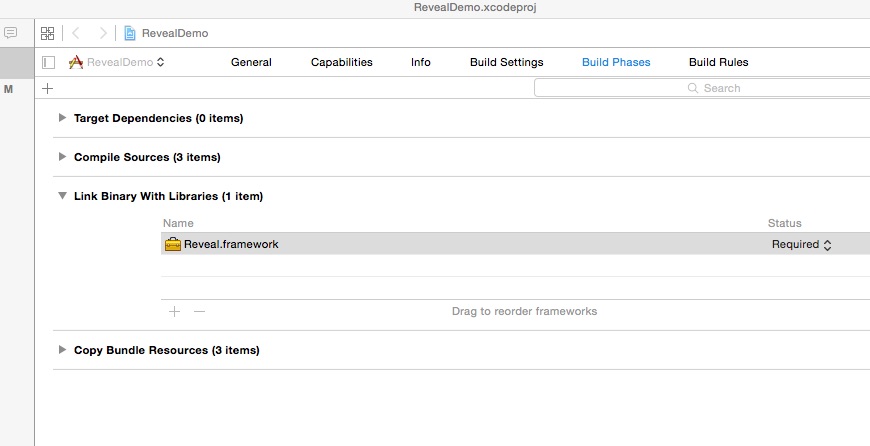Remove selected framework with minus button
Screen dimensions: 870x446
[199, 312]
